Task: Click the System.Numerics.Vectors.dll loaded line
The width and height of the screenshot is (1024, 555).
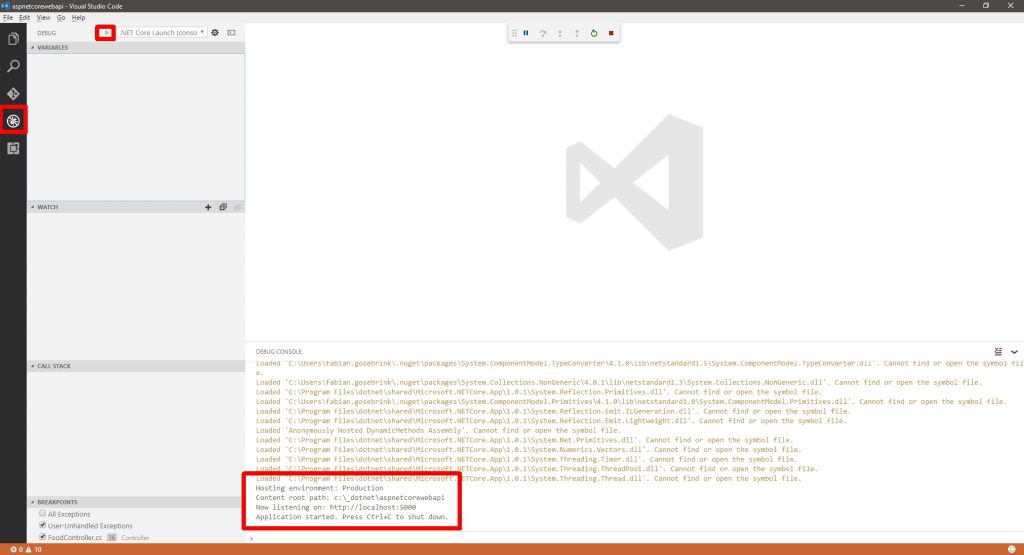Action: click(528, 449)
